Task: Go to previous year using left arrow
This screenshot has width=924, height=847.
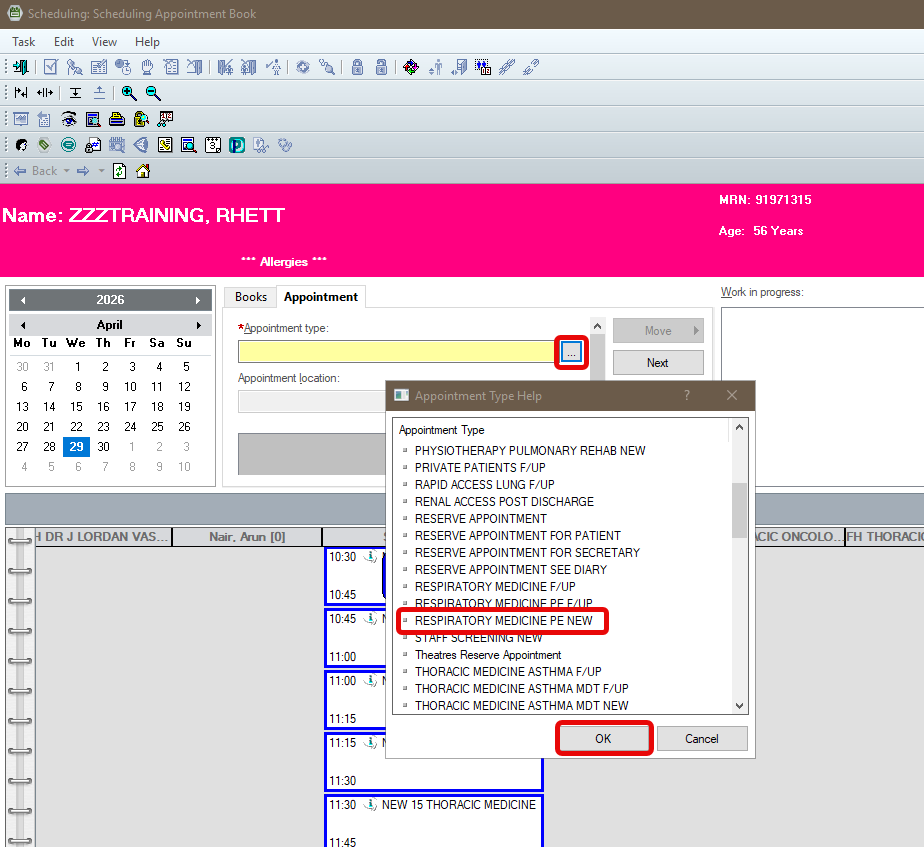Action: point(23,300)
